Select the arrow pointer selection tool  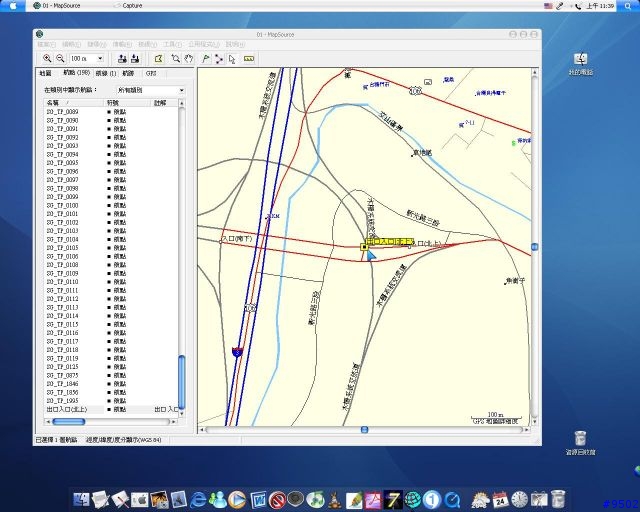coord(232,59)
